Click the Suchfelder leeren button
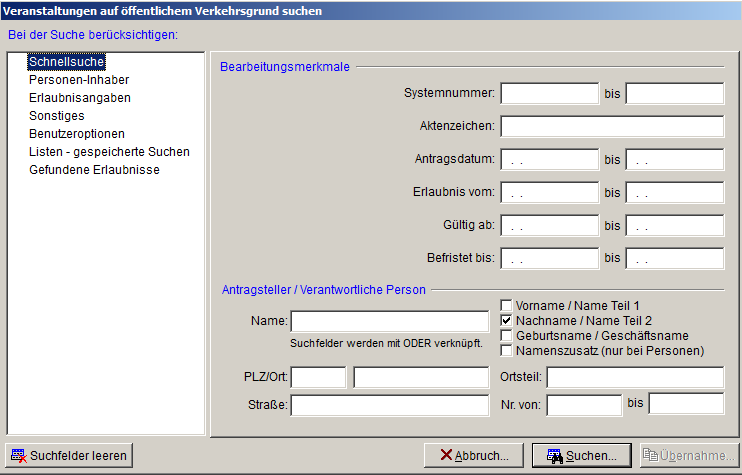This screenshot has height=475, width=742. pyautogui.click(x=69, y=456)
